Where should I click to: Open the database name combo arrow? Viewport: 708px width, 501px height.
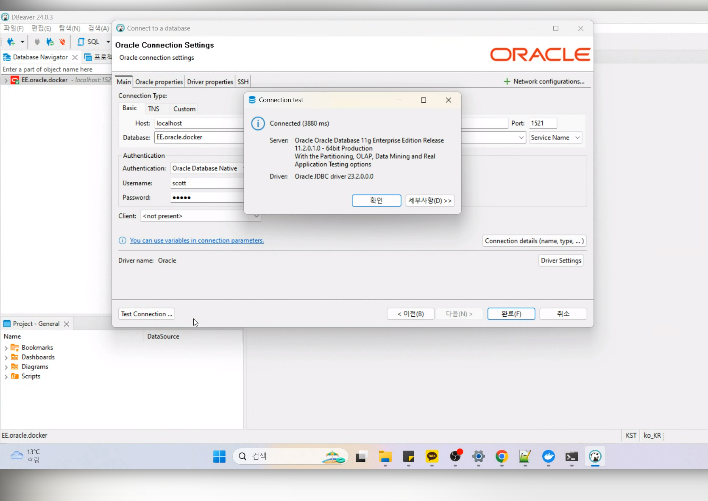pyautogui.click(x=521, y=138)
